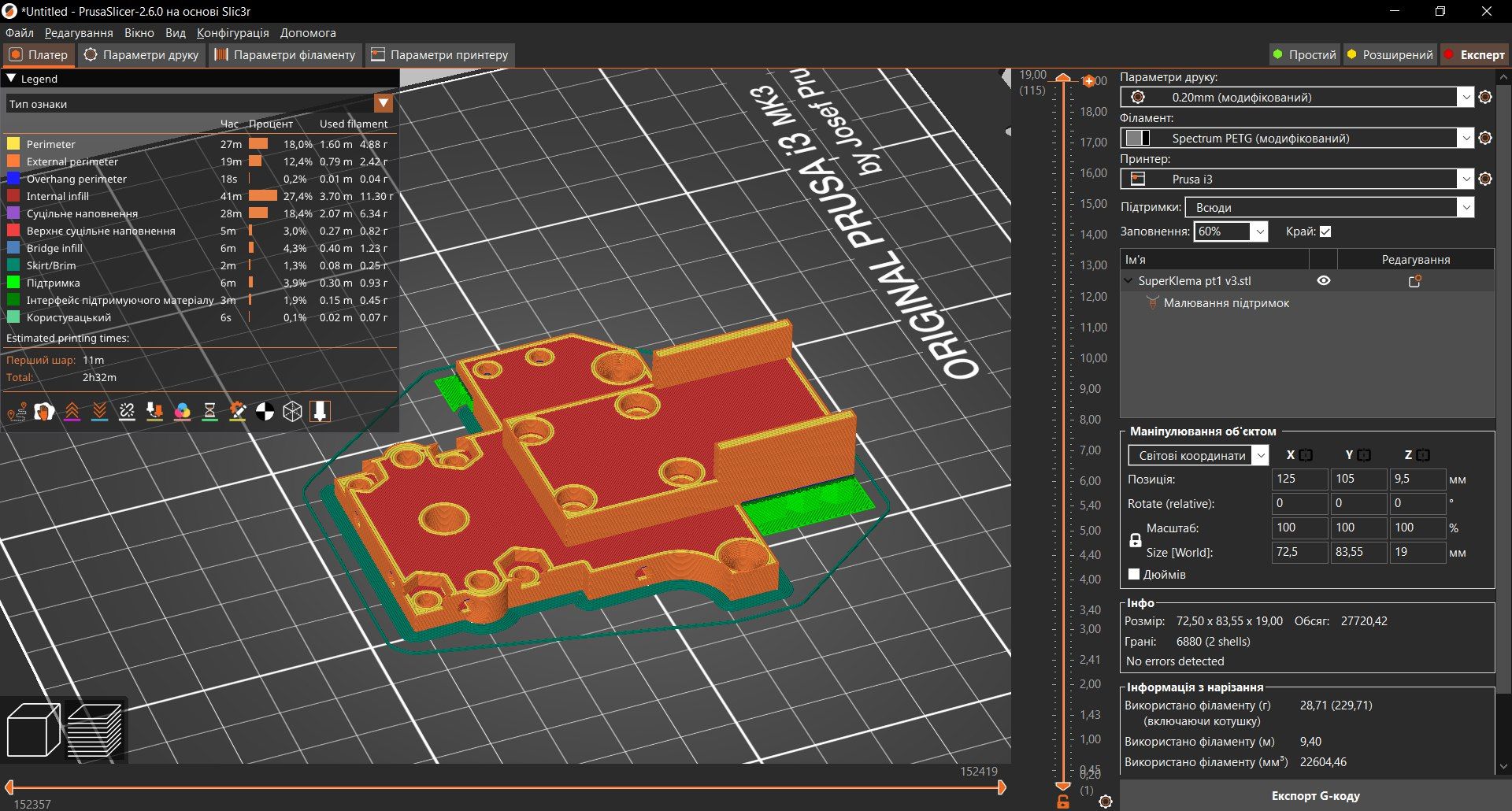
Task: Open Конфігурація menu
Action: (233, 33)
